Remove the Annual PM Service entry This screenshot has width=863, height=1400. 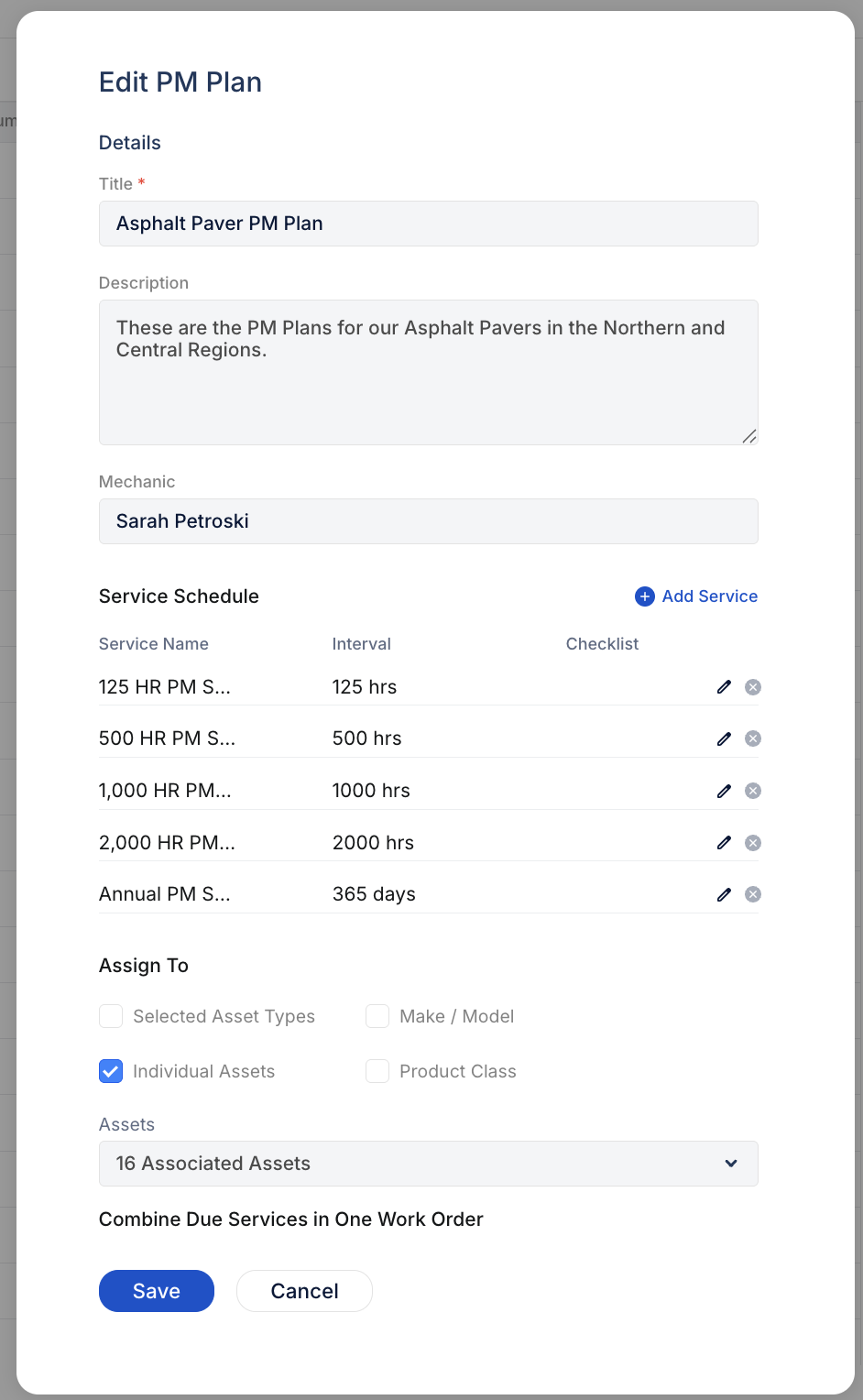(753, 893)
